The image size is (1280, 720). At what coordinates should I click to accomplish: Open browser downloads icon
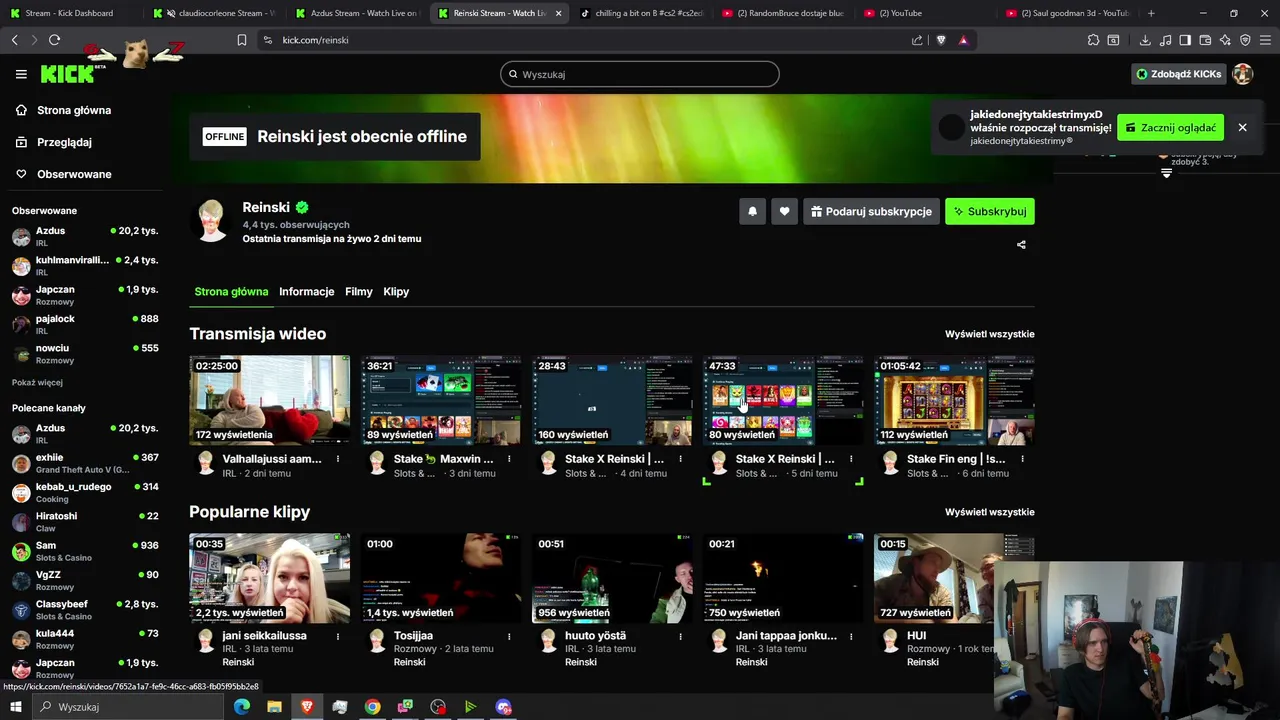click(x=1145, y=40)
